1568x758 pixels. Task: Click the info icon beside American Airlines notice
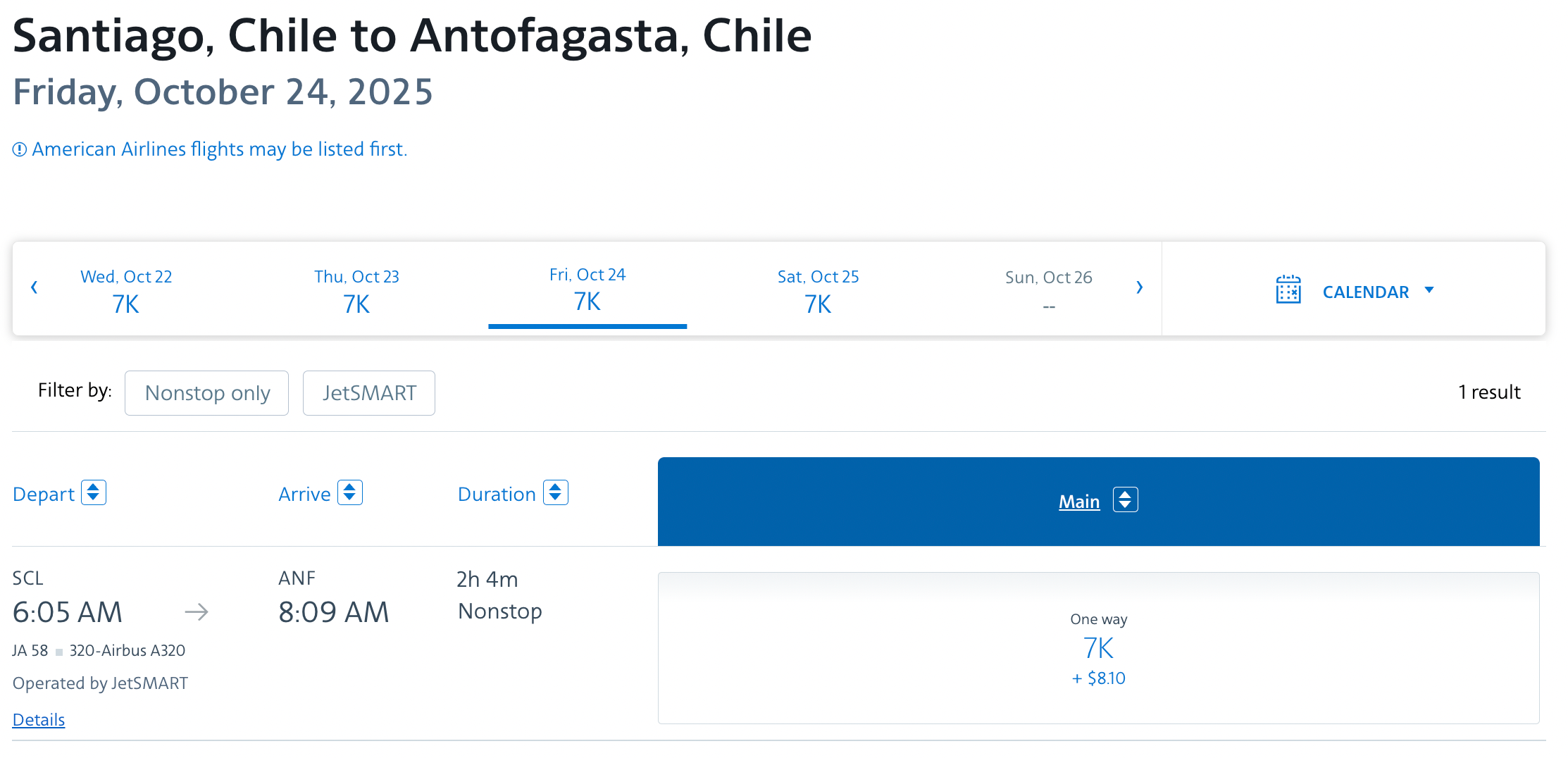(20, 149)
